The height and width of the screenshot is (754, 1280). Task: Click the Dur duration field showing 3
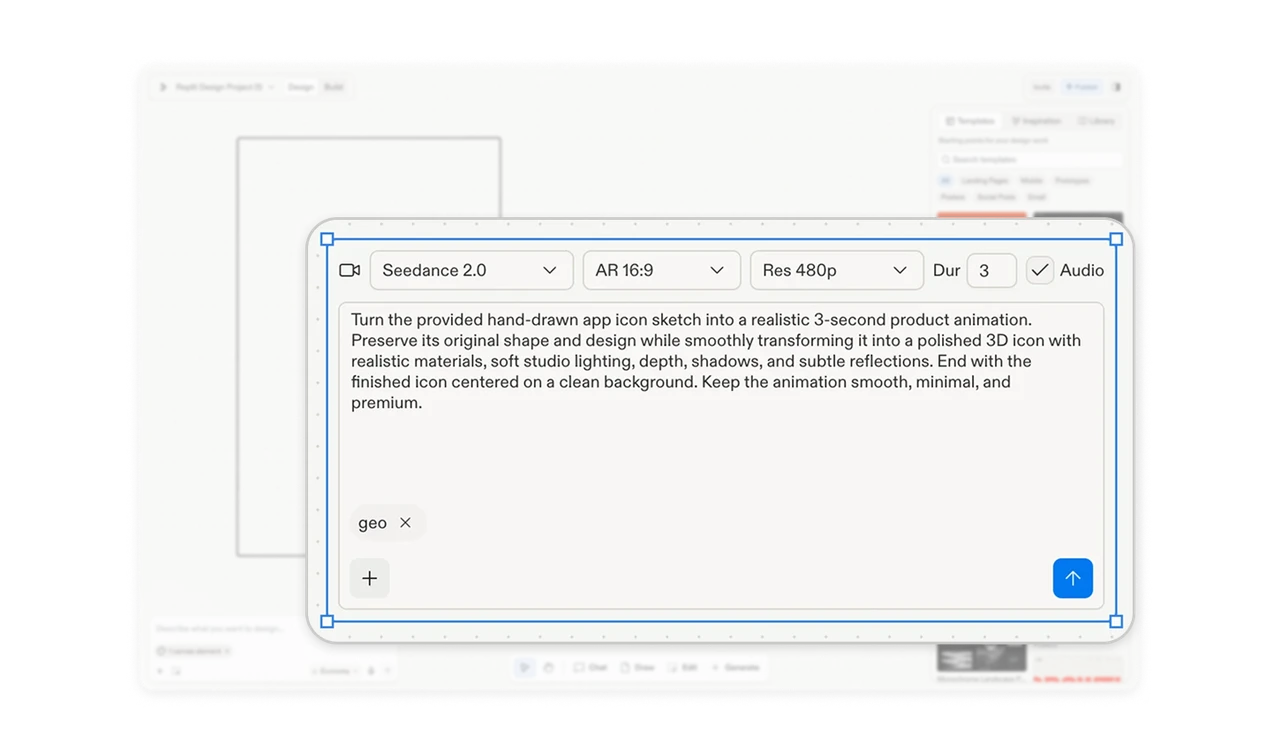[991, 270]
